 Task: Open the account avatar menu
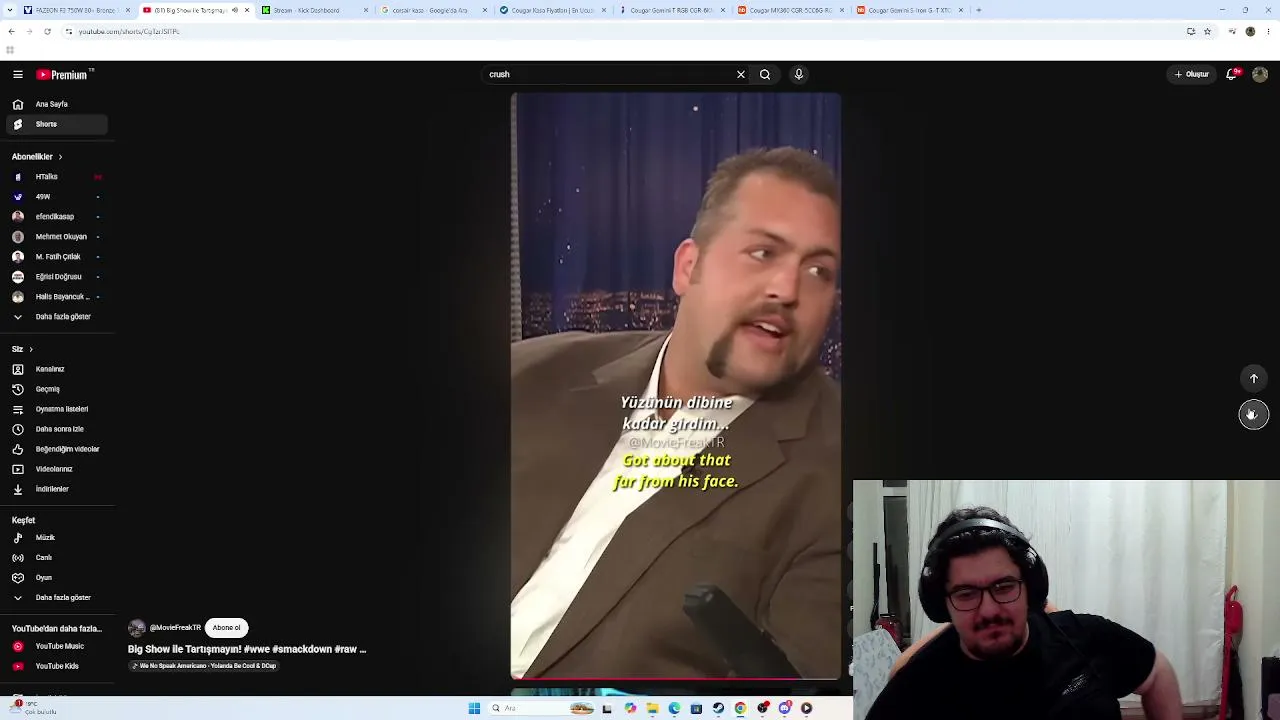pyautogui.click(x=1260, y=74)
